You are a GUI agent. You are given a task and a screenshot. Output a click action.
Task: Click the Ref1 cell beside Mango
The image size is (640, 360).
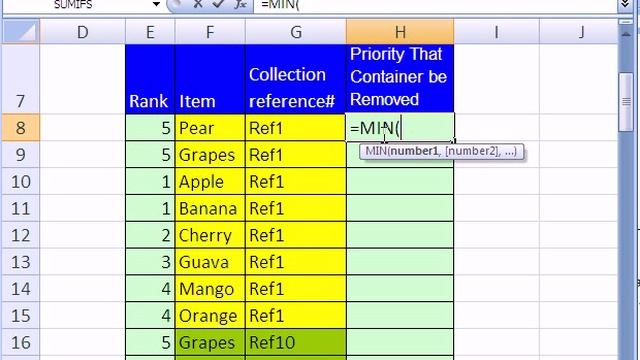click(x=296, y=289)
